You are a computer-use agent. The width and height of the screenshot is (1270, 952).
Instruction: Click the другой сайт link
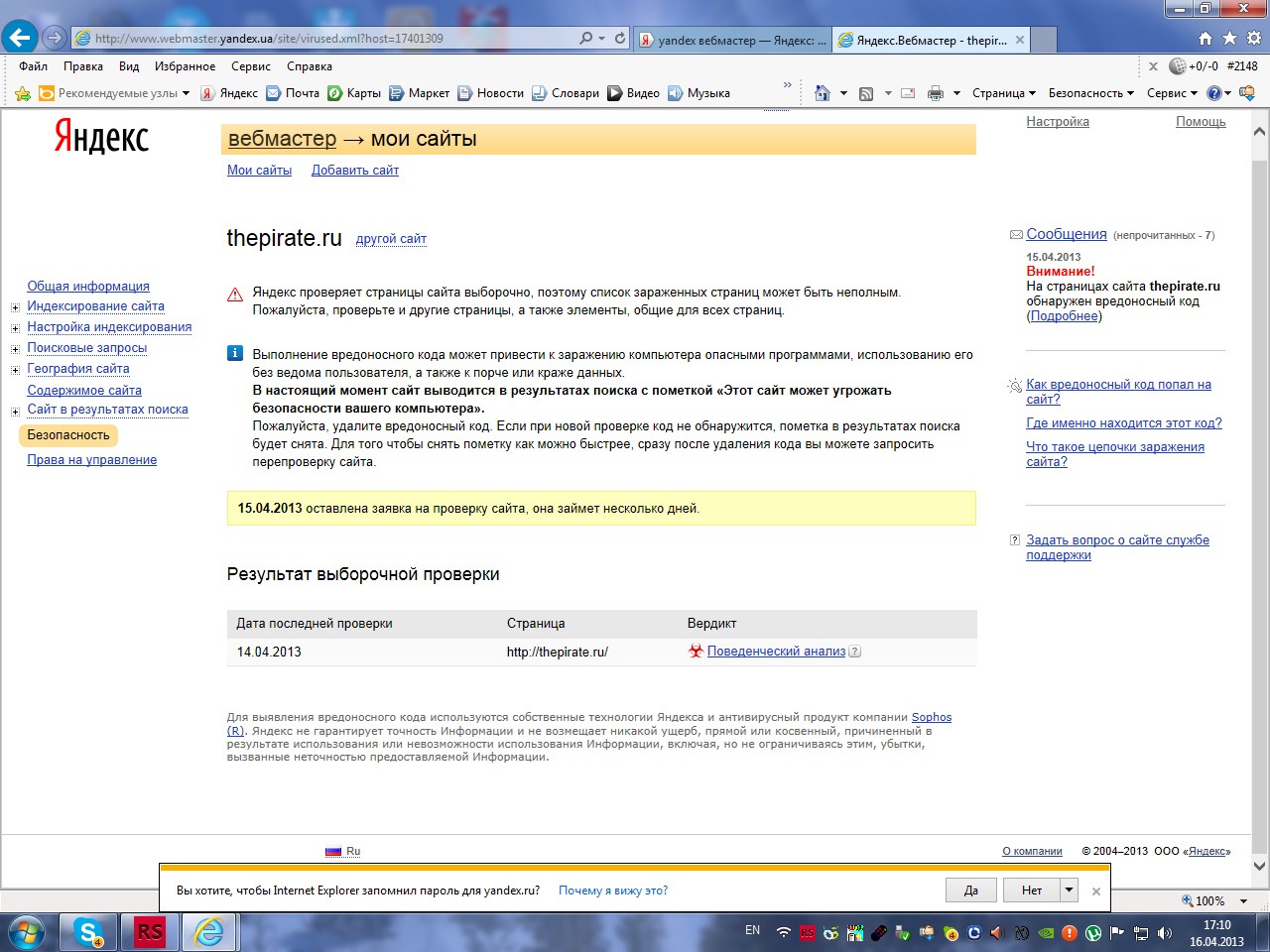[391, 239]
